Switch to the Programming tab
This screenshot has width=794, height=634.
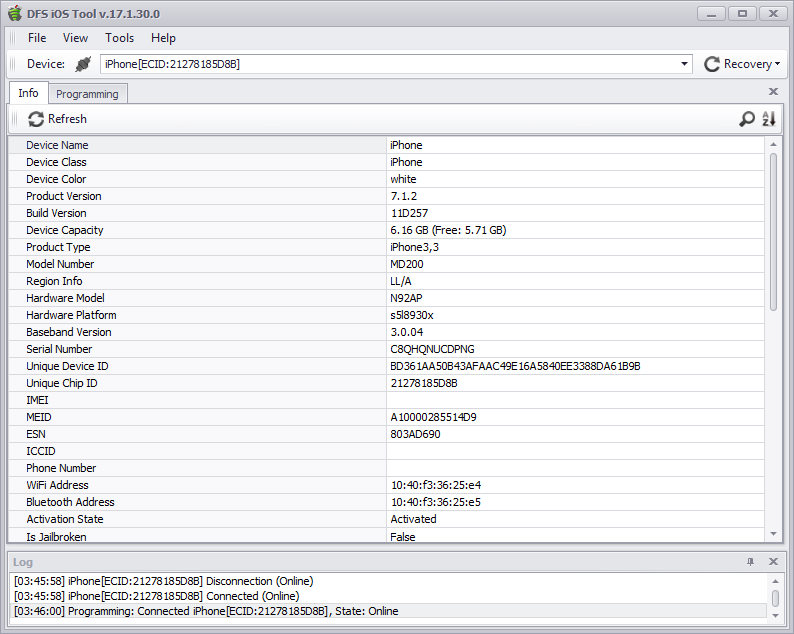[x=87, y=94]
